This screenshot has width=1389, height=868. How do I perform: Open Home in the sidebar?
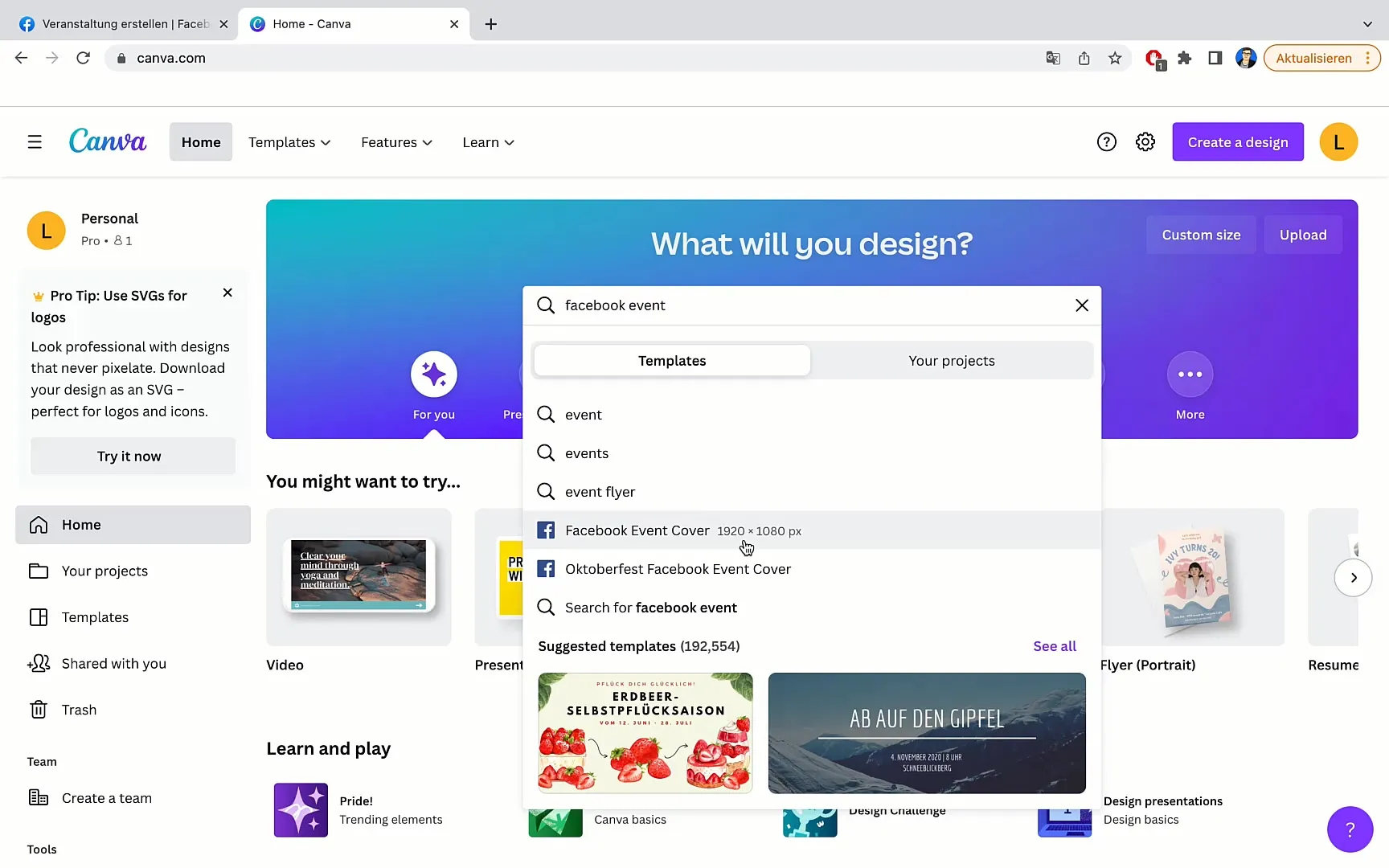pos(133,525)
